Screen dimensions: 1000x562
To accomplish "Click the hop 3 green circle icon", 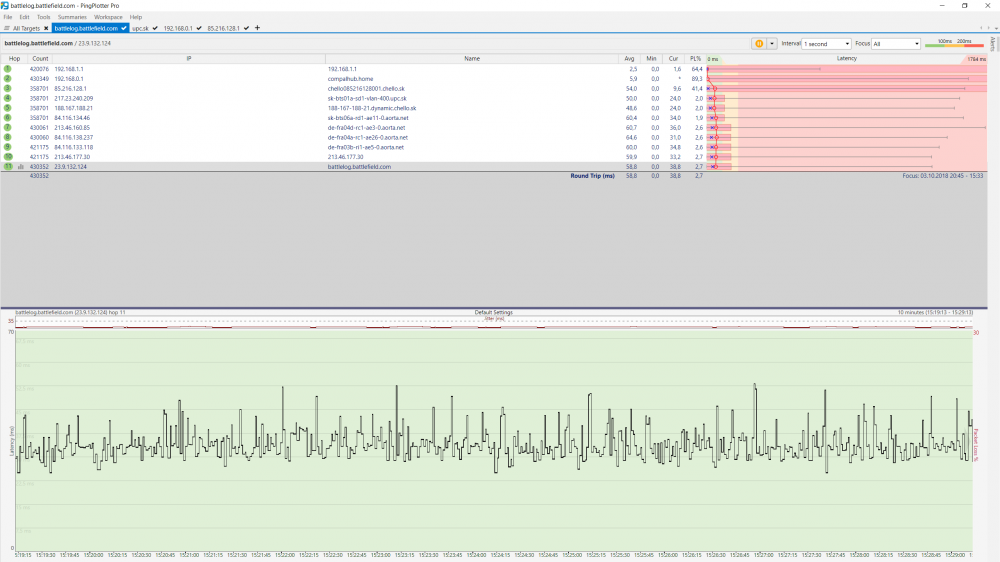I will (8, 89).
